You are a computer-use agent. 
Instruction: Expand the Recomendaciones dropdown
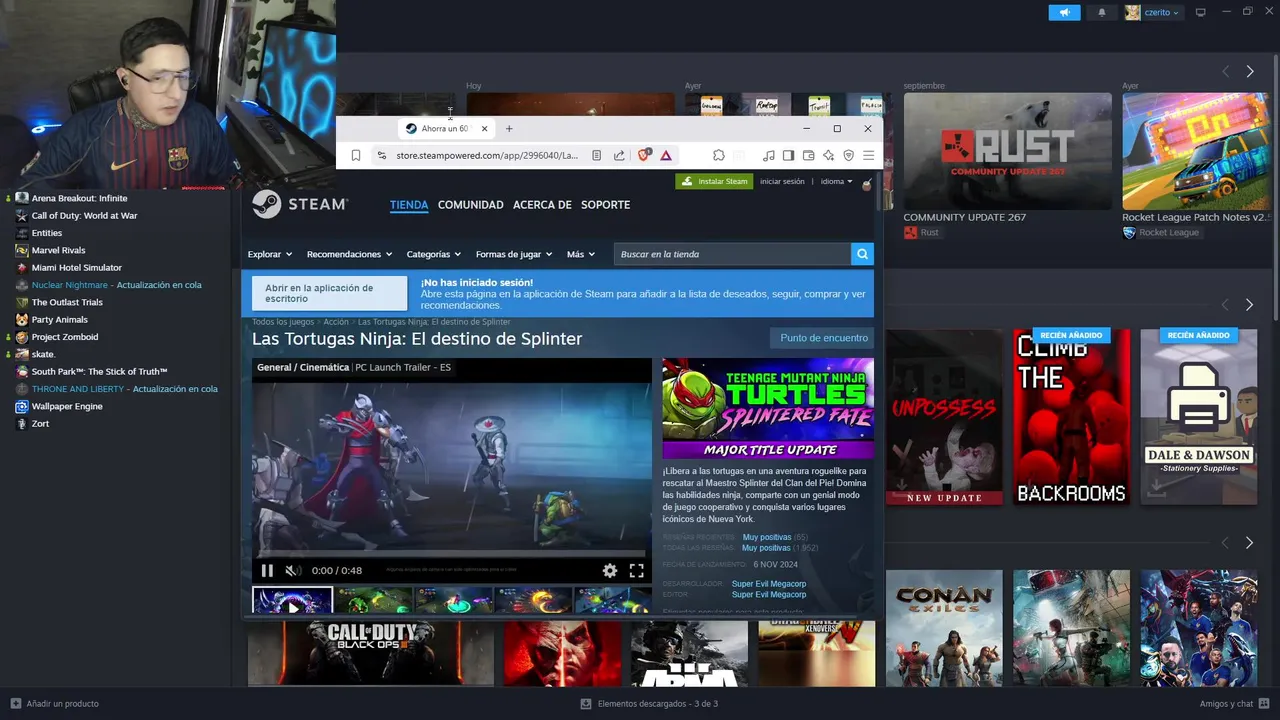tap(349, 254)
